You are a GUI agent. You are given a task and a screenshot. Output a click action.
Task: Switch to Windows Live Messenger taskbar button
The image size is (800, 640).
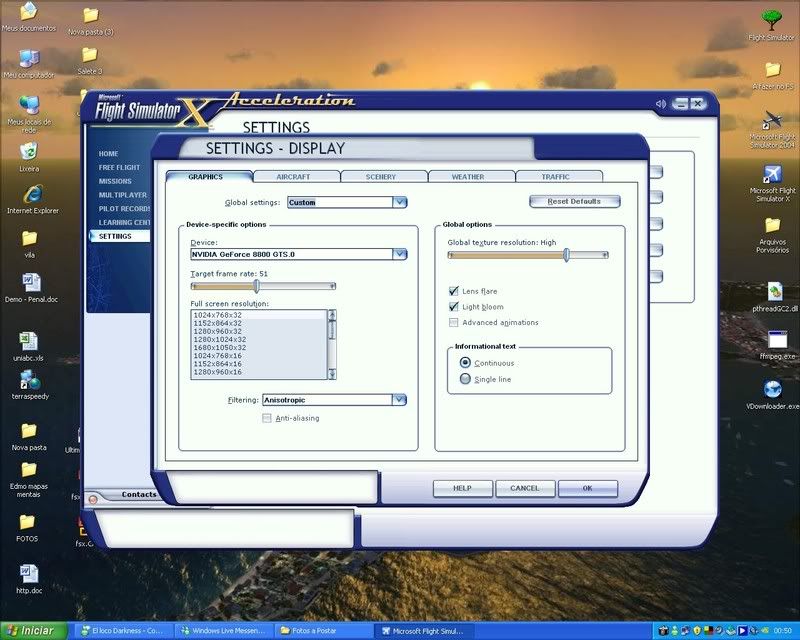pyautogui.click(x=223, y=631)
